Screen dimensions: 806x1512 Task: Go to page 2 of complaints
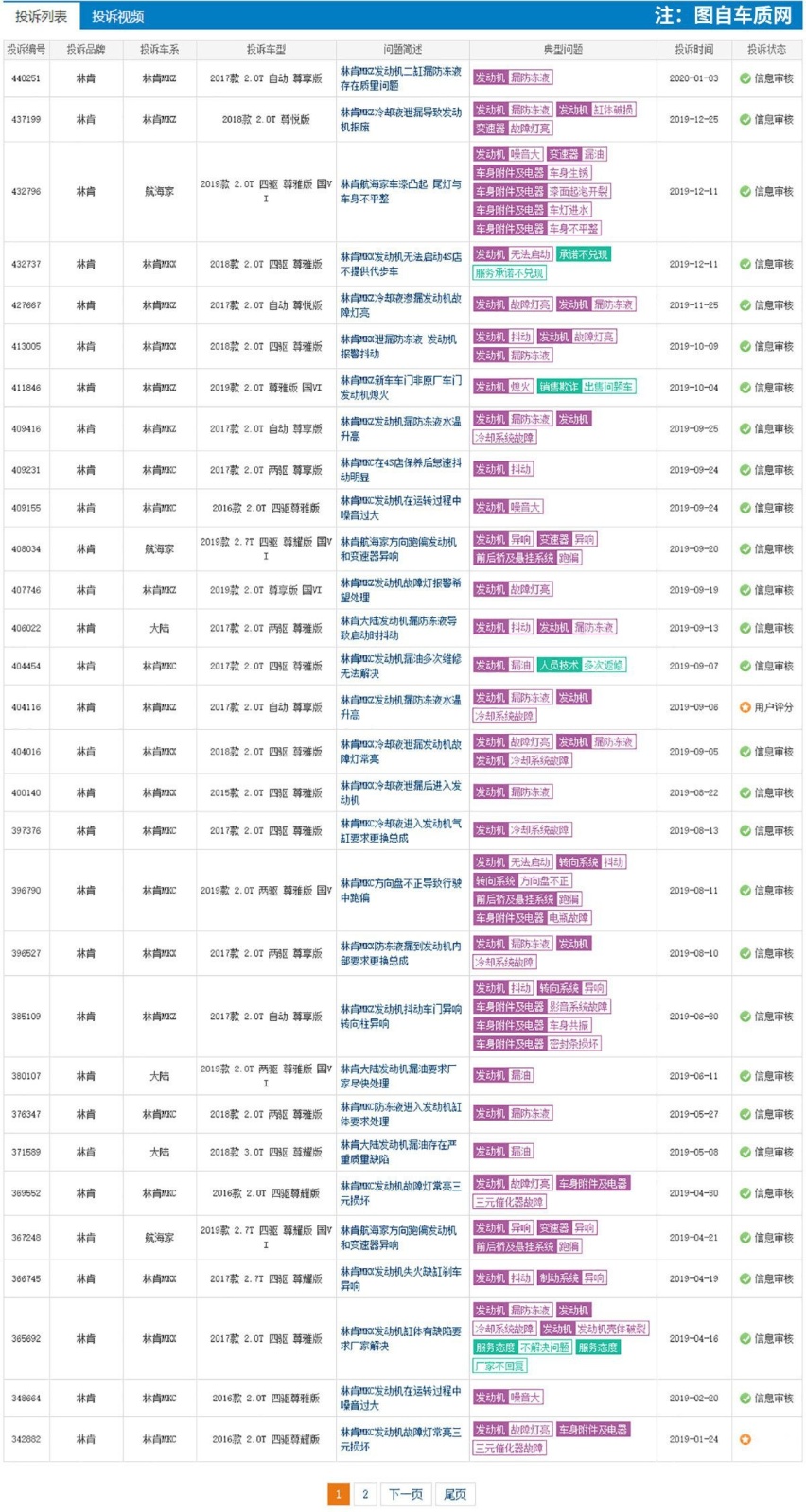pyautogui.click(x=365, y=1494)
